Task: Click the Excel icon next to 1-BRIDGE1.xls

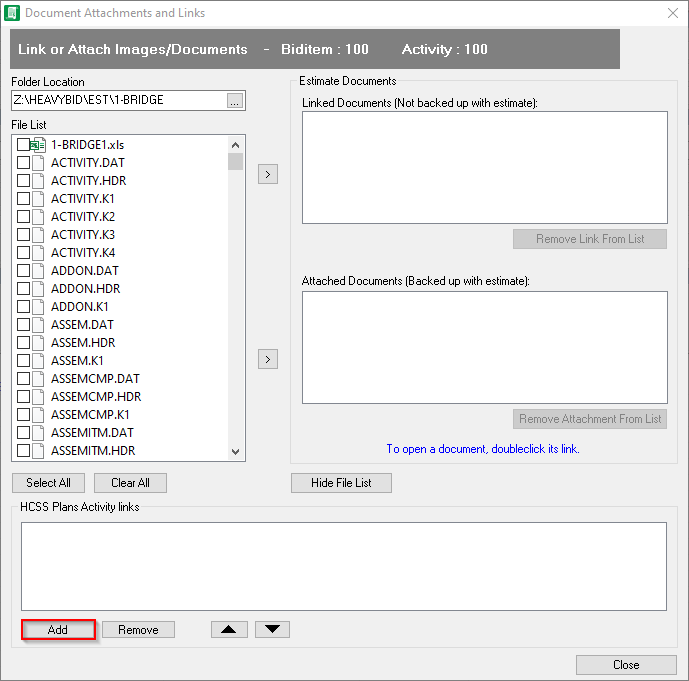Action: tap(38, 145)
